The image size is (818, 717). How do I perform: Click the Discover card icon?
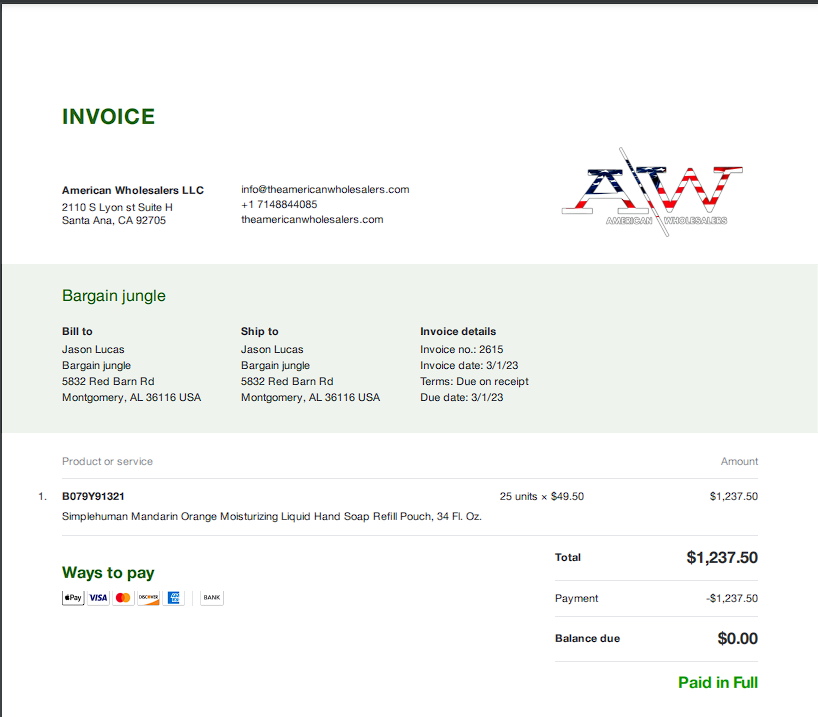pos(148,598)
